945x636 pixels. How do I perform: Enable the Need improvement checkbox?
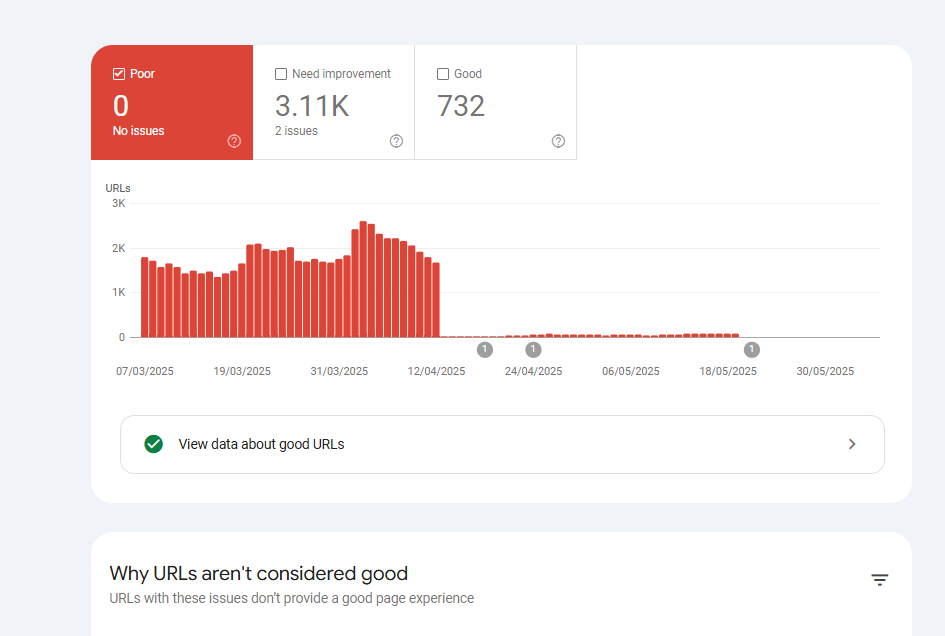click(x=281, y=74)
